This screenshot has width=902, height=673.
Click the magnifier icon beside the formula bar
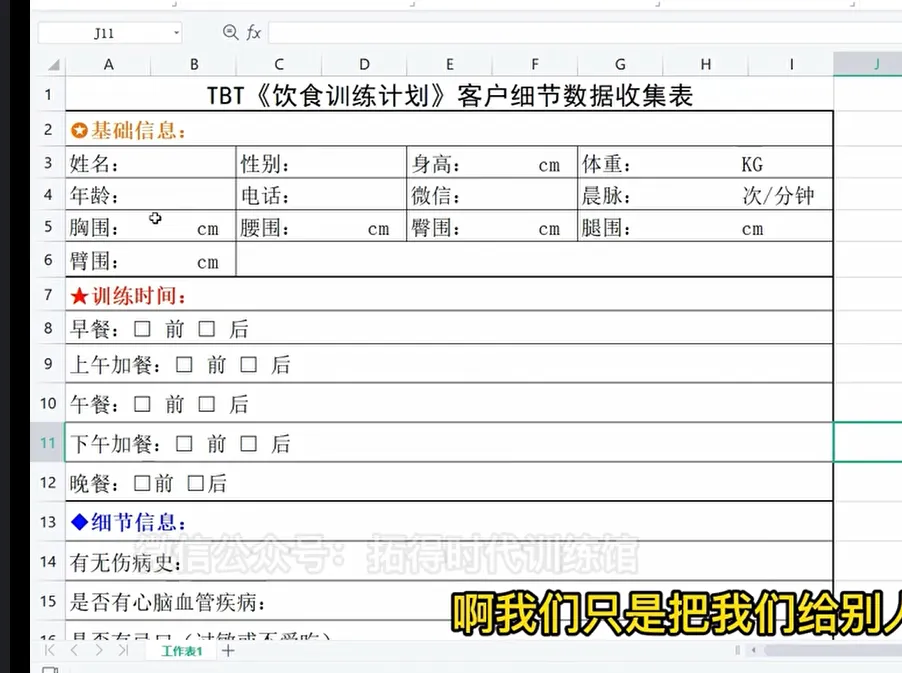click(231, 33)
